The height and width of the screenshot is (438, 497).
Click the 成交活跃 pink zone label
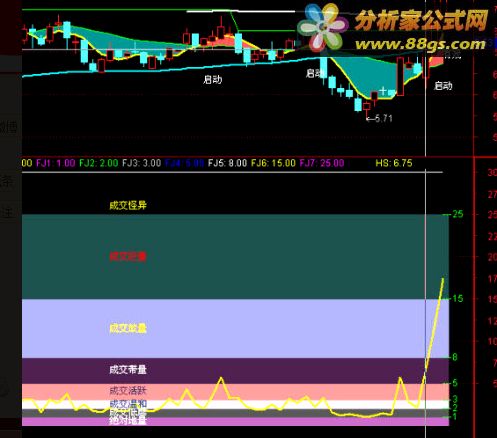click(128, 391)
